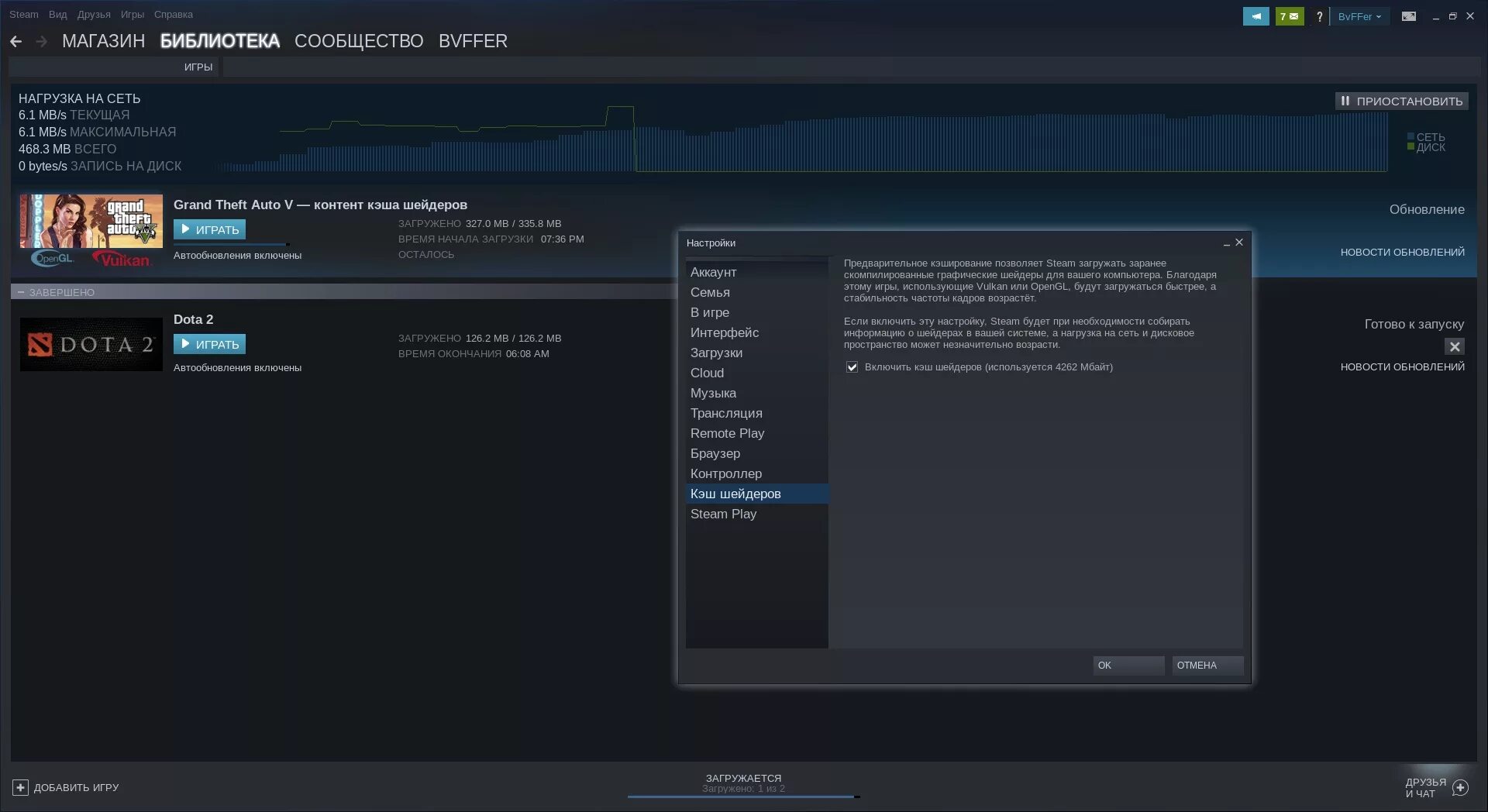Screen dimensions: 1488x812
Task: Open Браузер settings category
Action: point(757,453)
